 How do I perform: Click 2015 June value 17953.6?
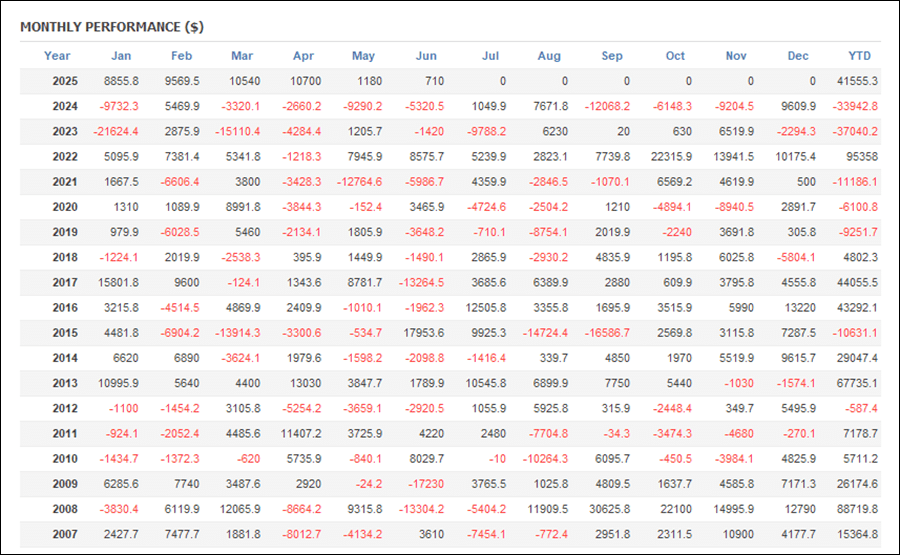coord(424,333)
